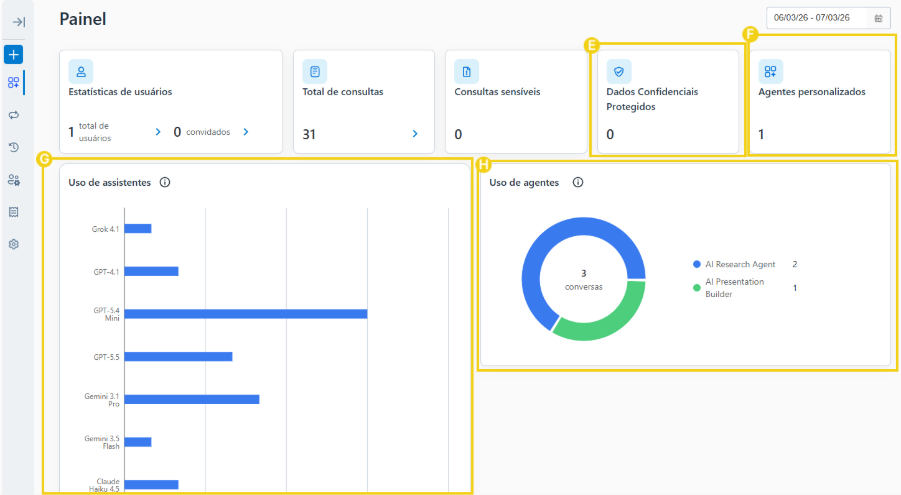The image size is (901, 495).
Task: Click the GPT-5.4 Mini usage bar
Action: click(x=246, y=314)
